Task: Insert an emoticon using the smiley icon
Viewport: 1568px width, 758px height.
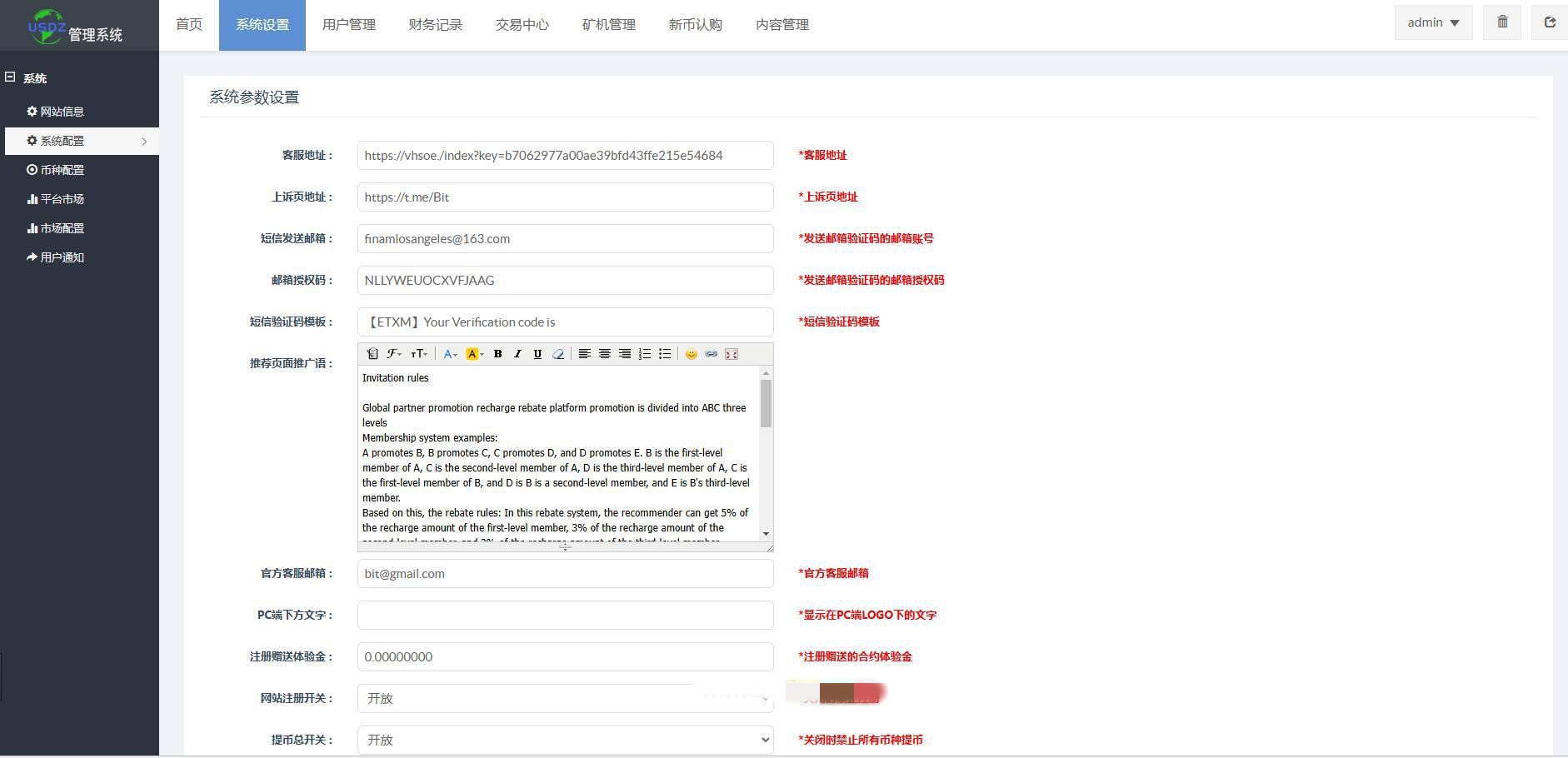Action: click(691, 354)
